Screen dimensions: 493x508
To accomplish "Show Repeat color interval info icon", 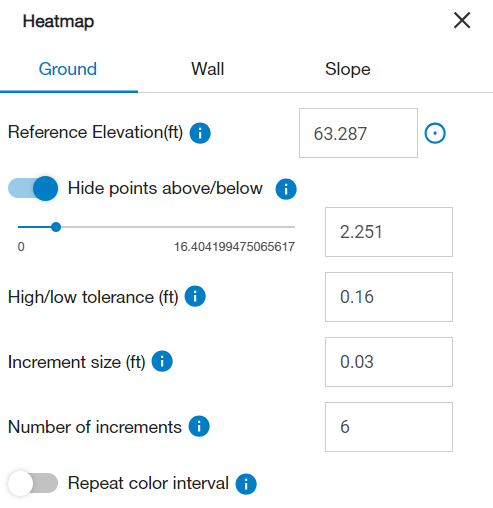I will [246, 484].
